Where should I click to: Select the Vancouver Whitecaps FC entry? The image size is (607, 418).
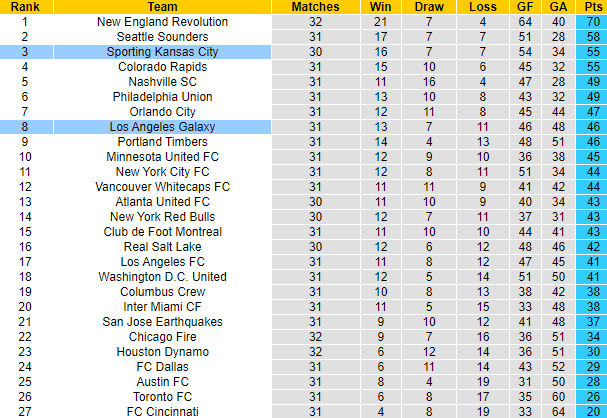162,187
